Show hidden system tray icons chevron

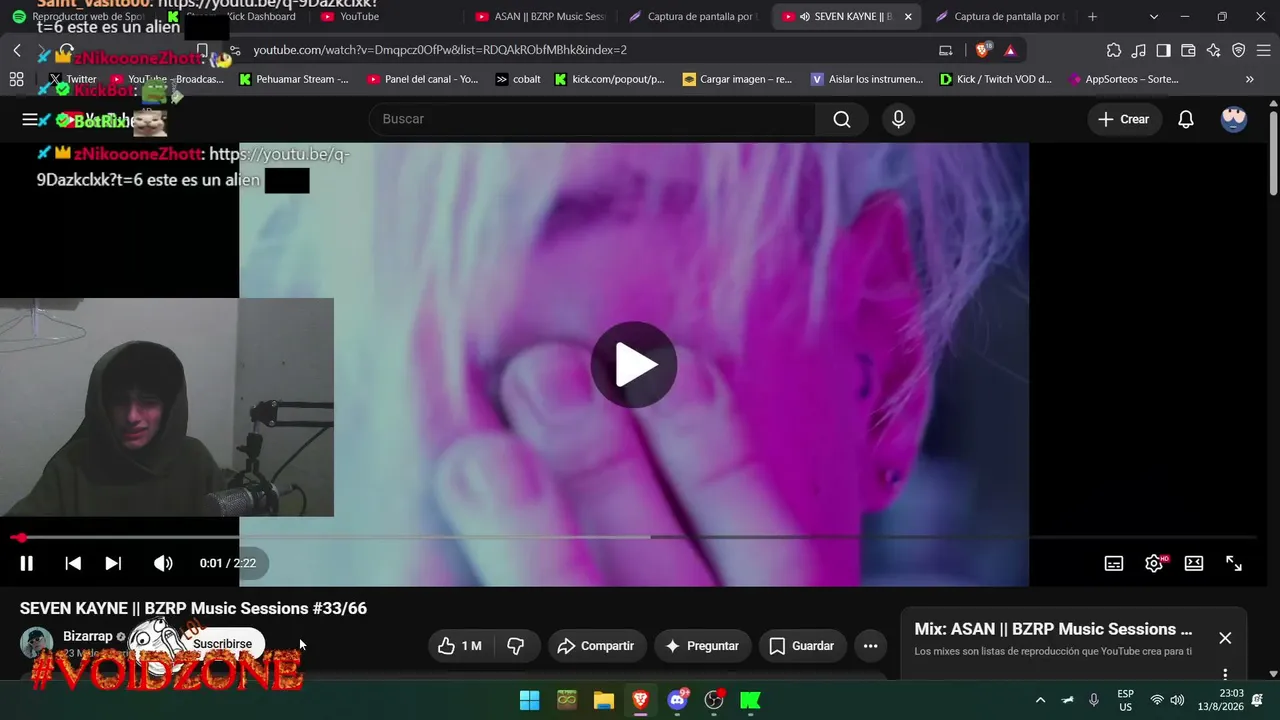tap(1040, 700)
